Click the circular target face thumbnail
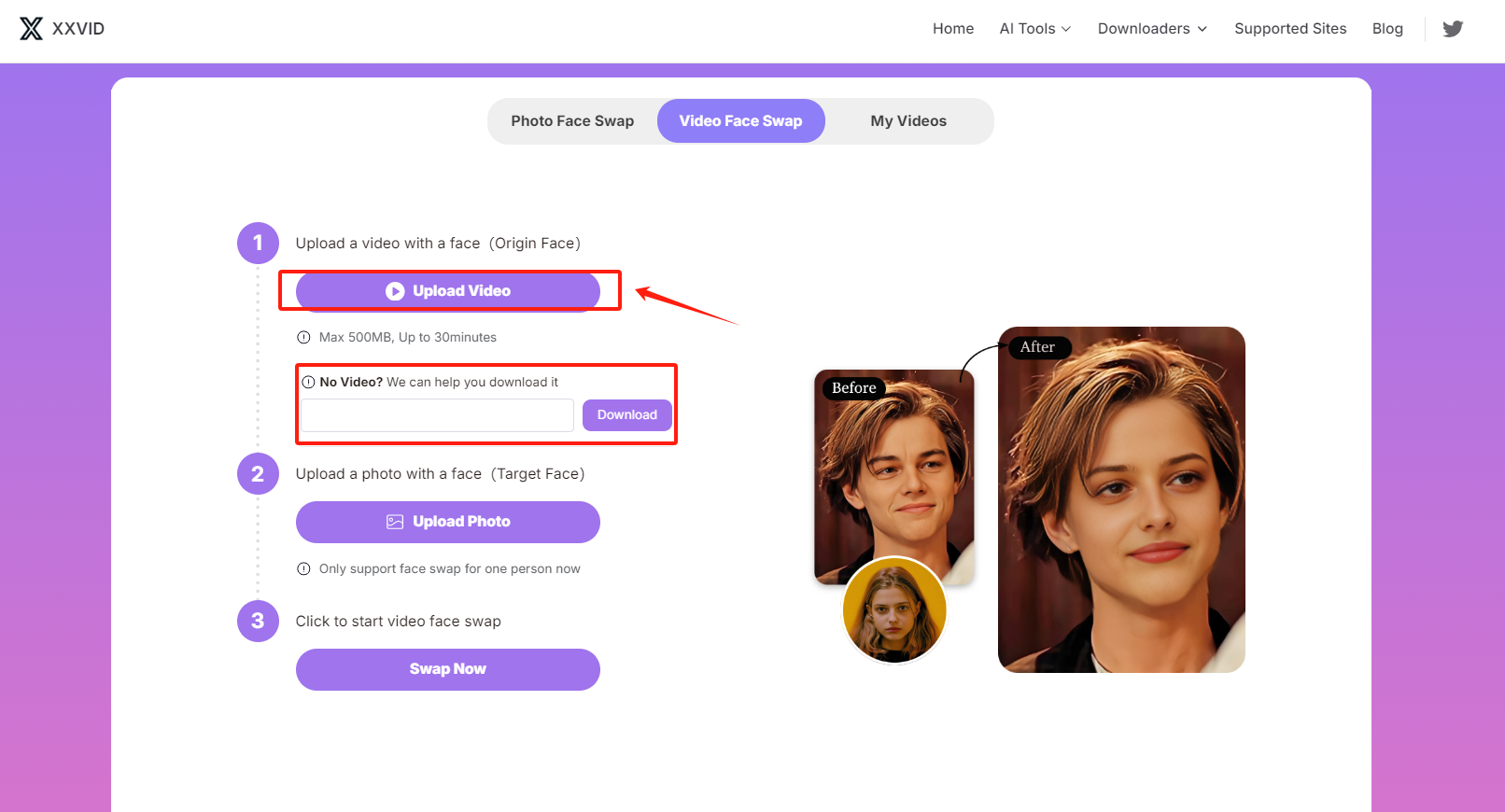 click(894, 610)
